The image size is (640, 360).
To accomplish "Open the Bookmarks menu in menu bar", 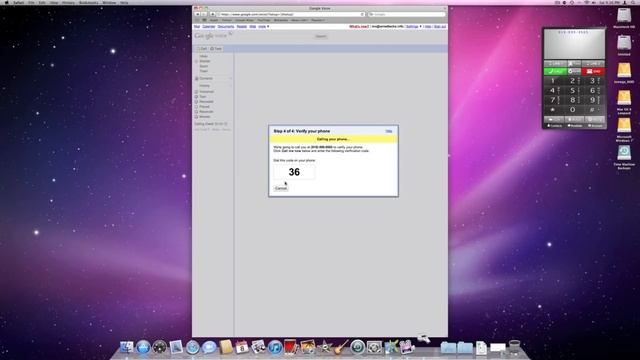I will tap(89, 2).
